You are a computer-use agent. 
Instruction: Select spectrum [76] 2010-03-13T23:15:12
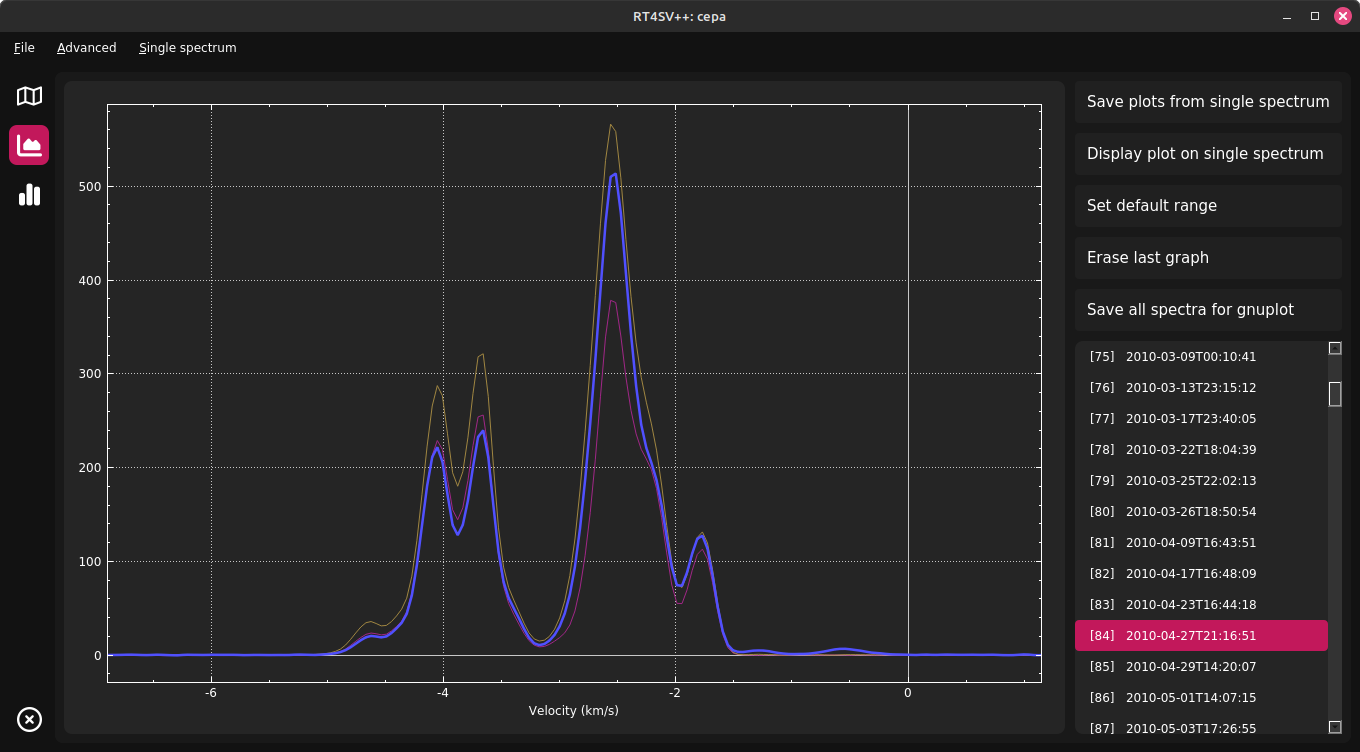tap(1201, 388)
